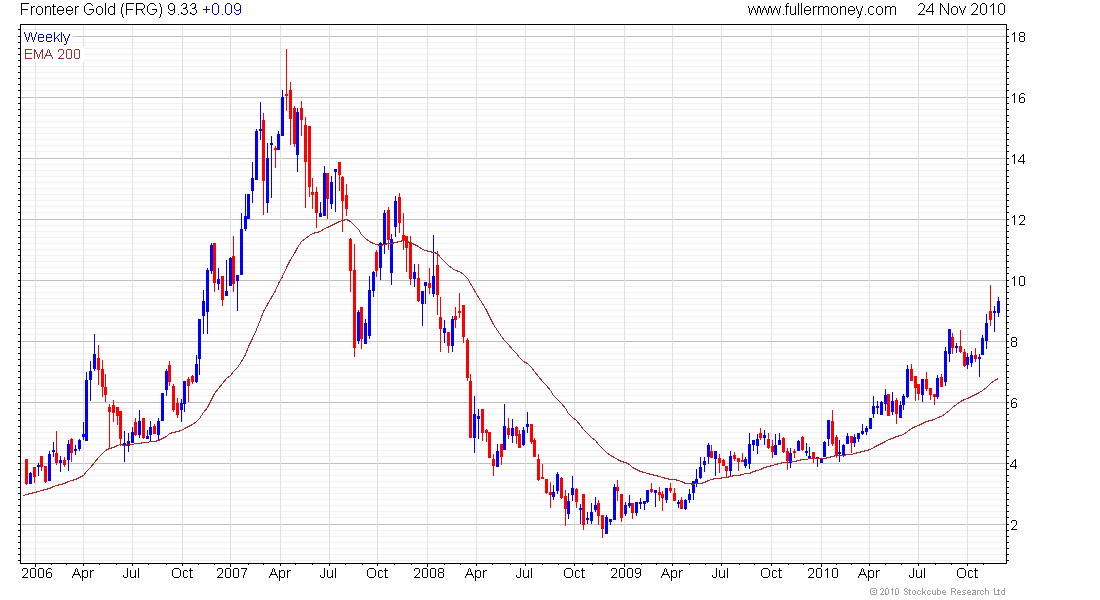Click the 2007 year axis label

pos(232,573)
